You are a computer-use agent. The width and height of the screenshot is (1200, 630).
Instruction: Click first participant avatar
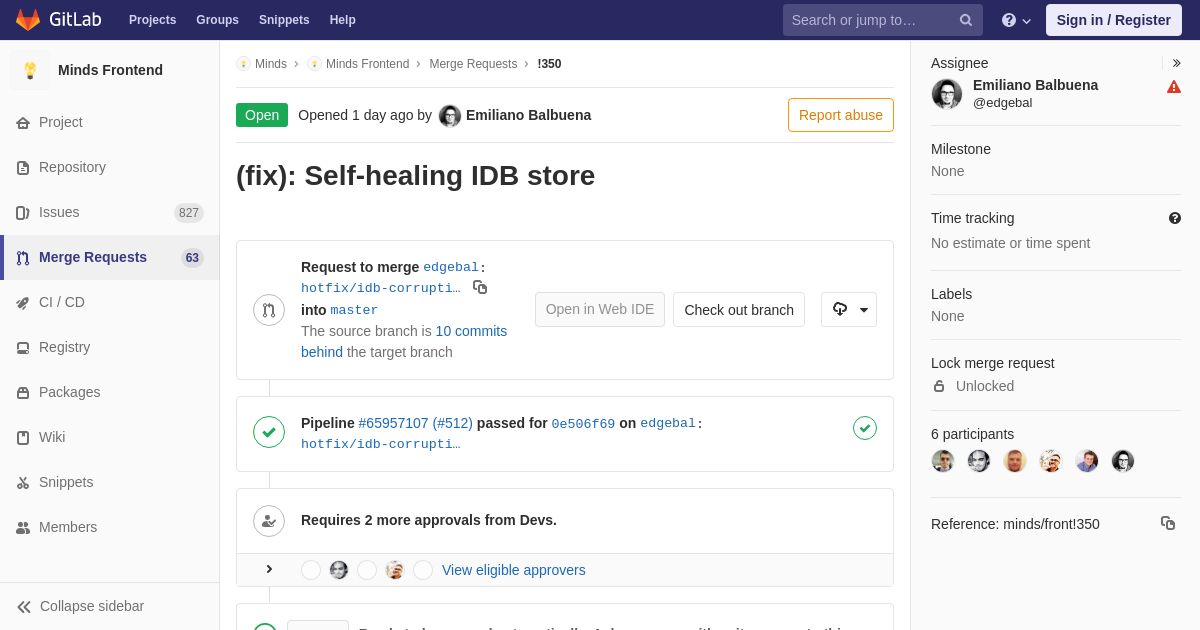pyautogui.click(x=943, y=461)
